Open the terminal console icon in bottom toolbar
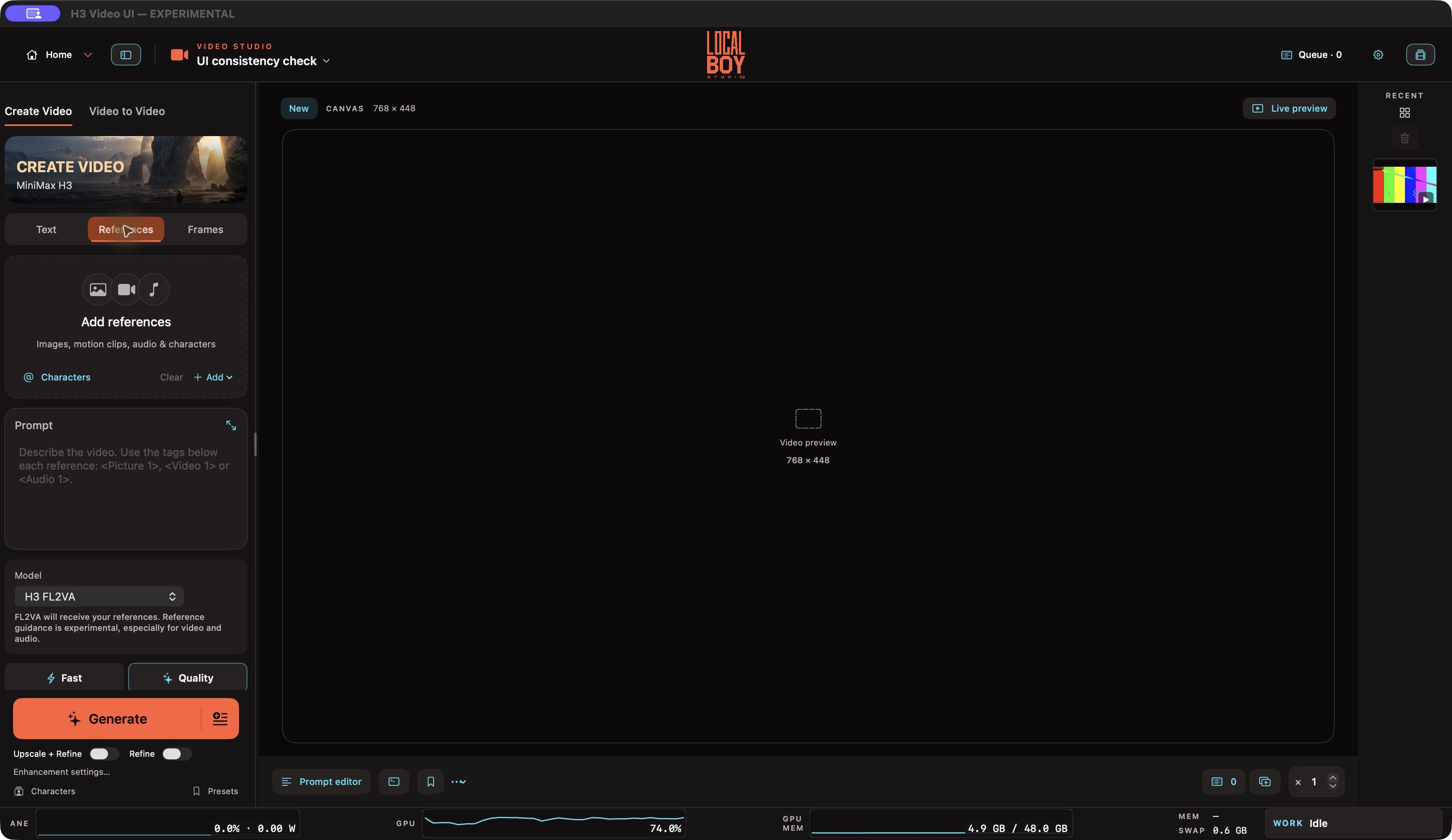Viewport: 1452px width, 840px height. pos(394,782)
